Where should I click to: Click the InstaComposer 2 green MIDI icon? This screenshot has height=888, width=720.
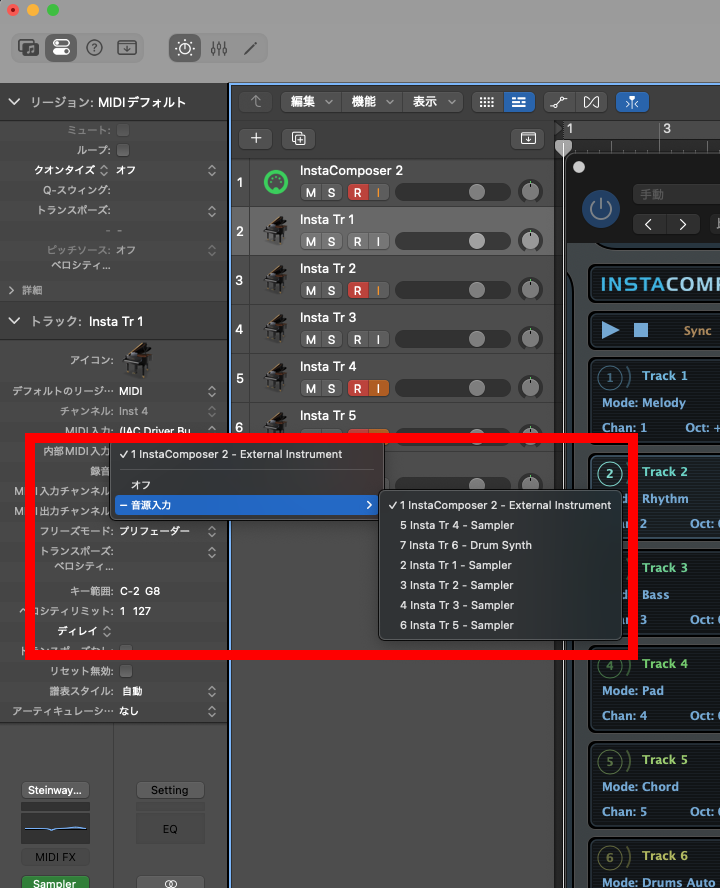[276, 182]
